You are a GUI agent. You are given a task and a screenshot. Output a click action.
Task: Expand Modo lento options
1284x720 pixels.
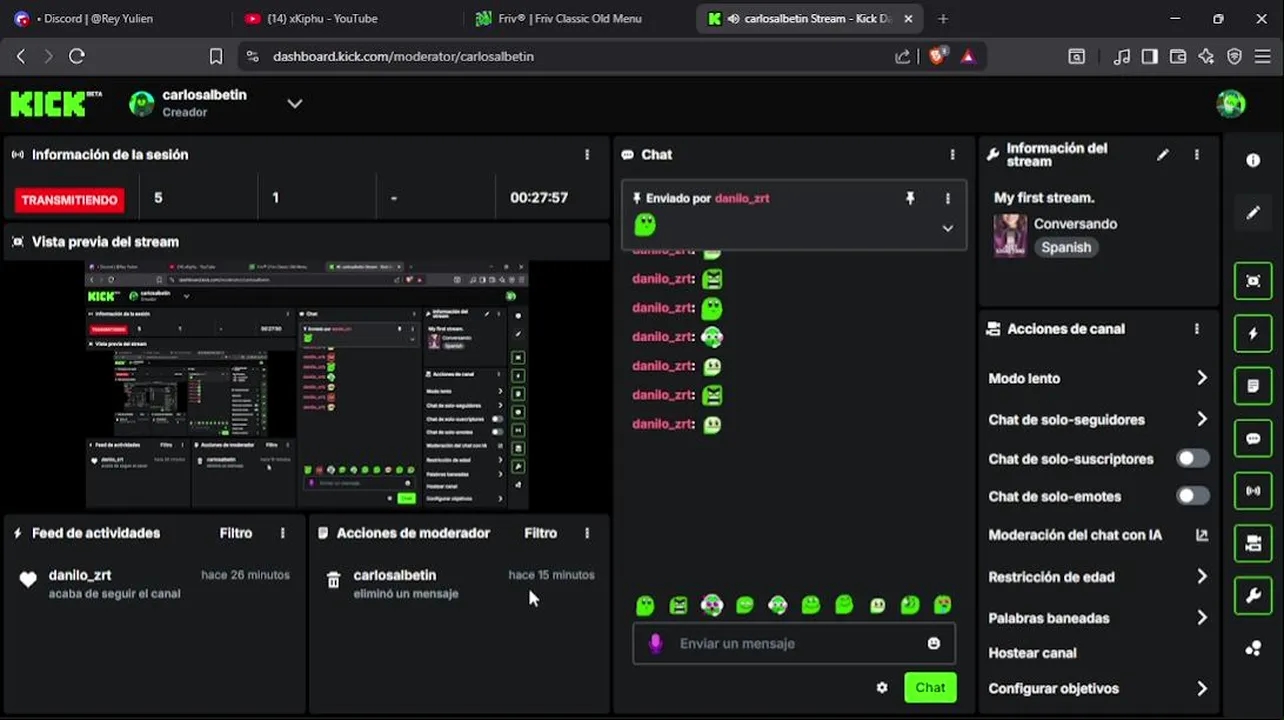point(1202,378)
